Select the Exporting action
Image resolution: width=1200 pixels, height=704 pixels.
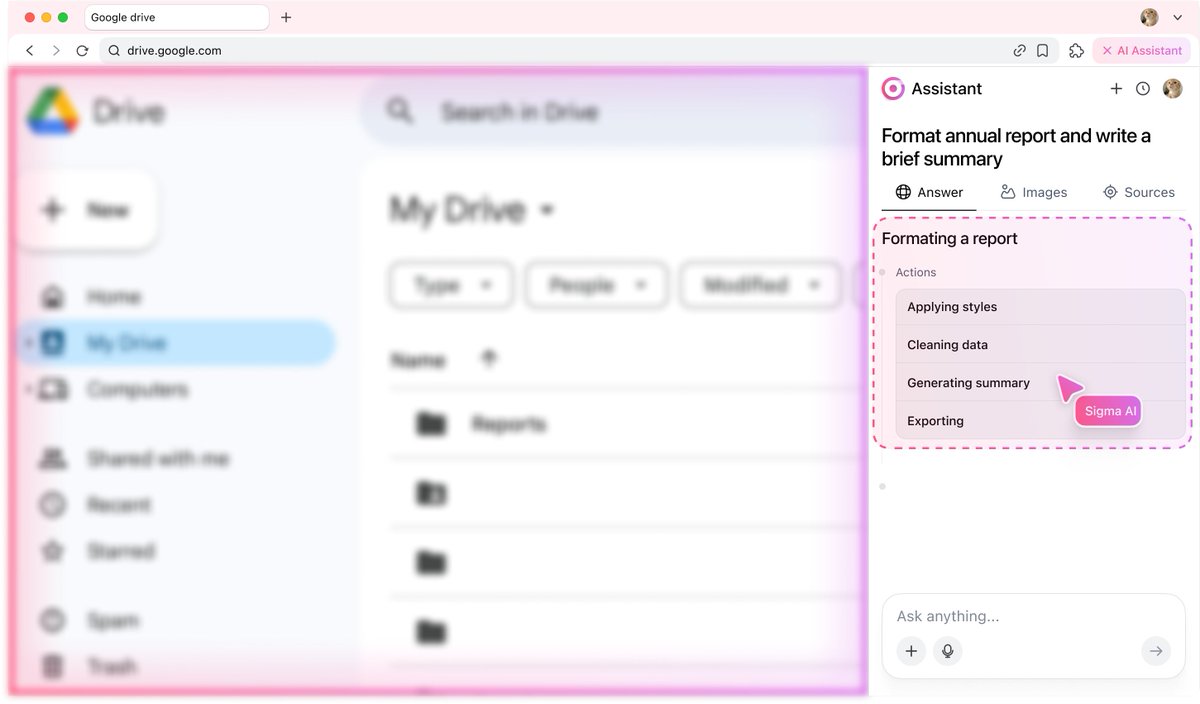pos(1040,420)
